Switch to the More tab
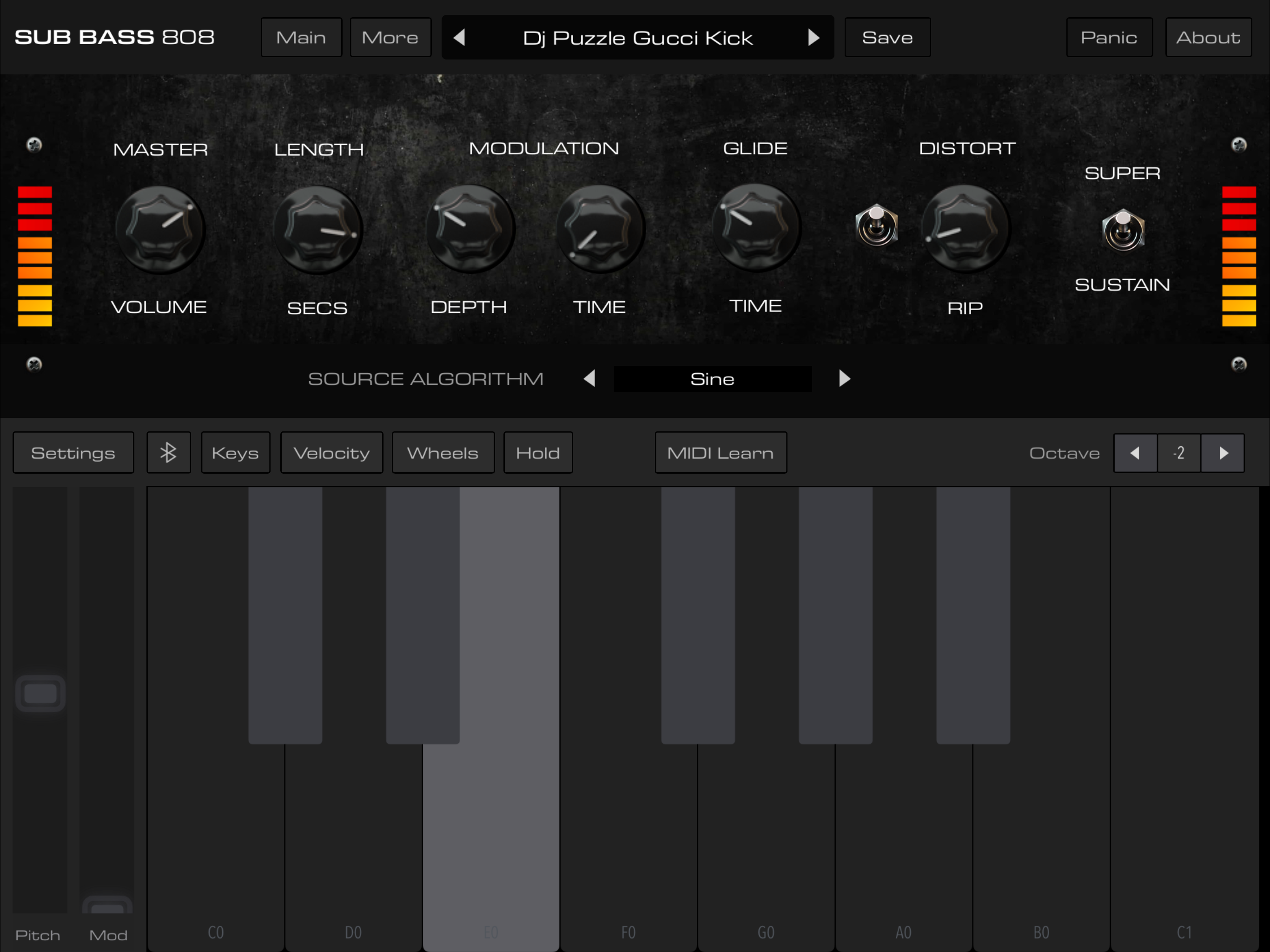The width and height of the screenshot is (1270, 952). point(390,37)
